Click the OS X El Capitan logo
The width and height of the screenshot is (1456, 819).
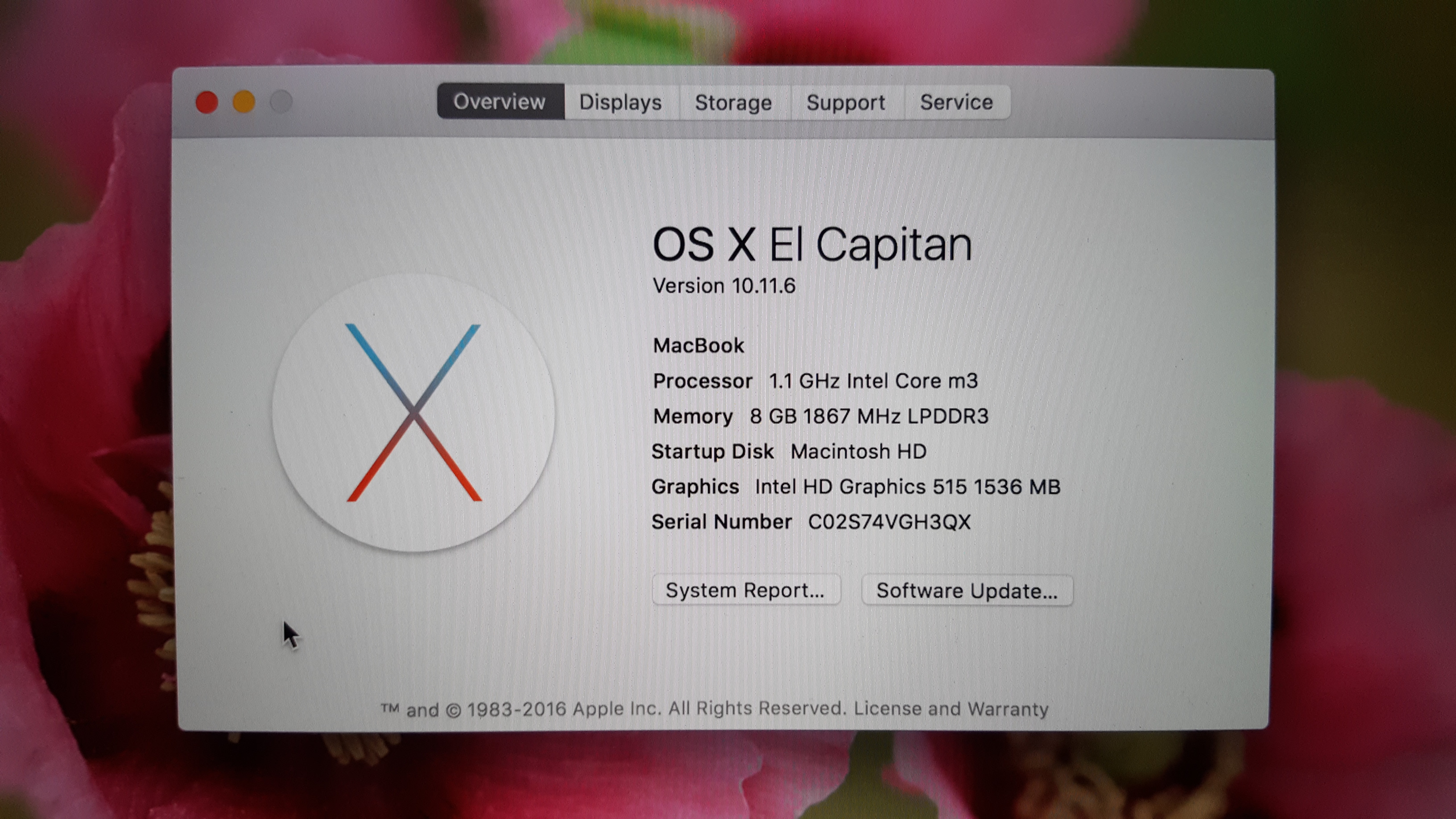coord(414,413)
